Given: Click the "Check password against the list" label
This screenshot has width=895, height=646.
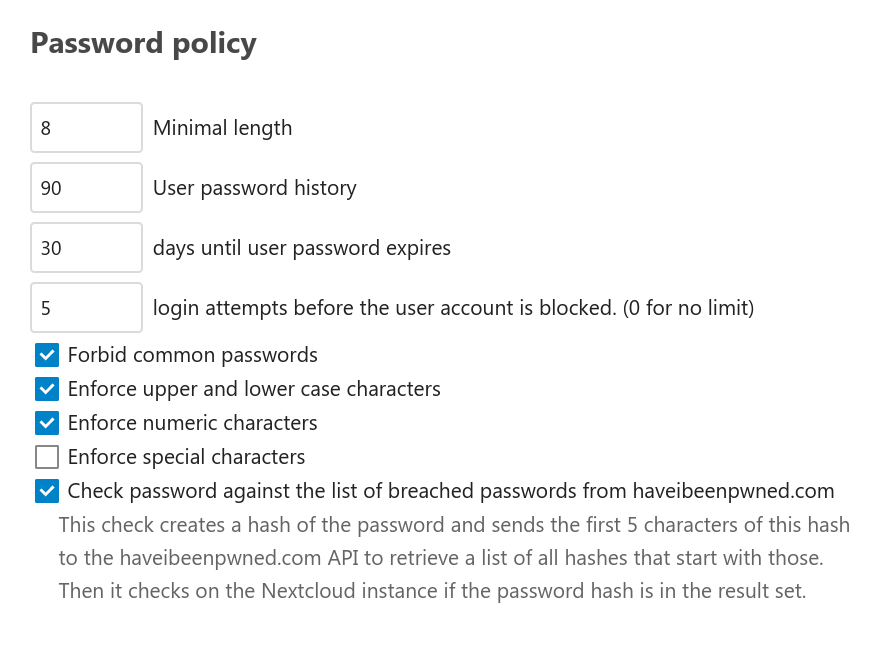Looking at the screenshot, I should [x=450, y=491].
